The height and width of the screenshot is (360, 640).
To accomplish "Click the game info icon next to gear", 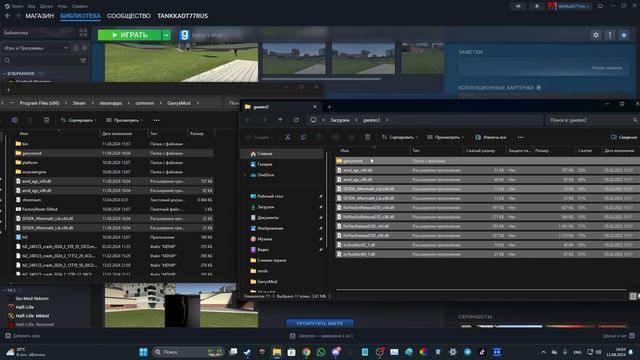I will coord(610,35).
